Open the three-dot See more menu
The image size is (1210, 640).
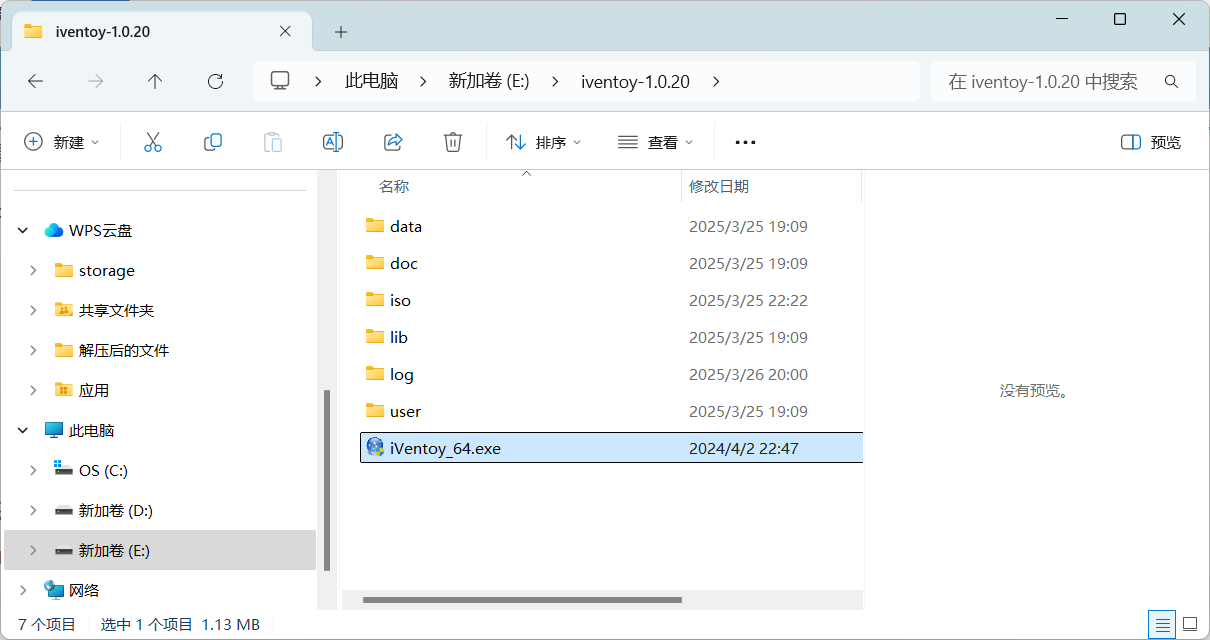pos(745,142)
